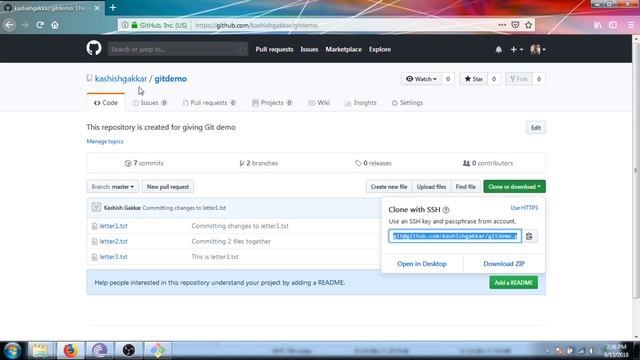Click the browser forward arrow

pyautogui.click(x=25, y=25)
